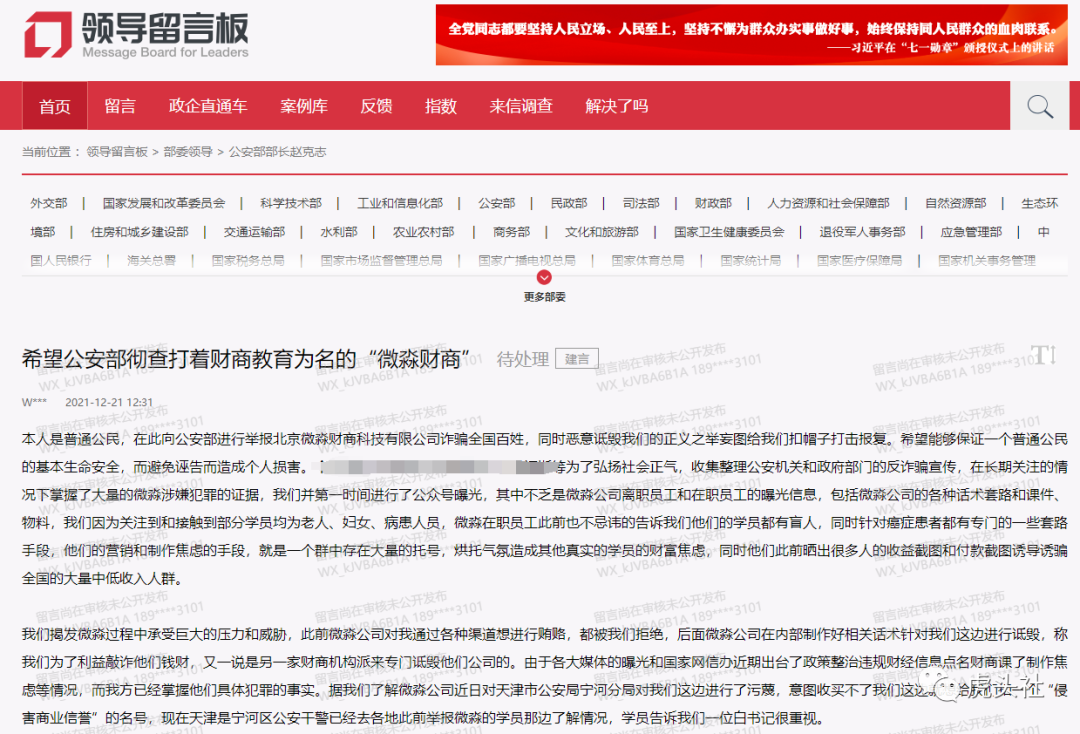Screen dimensions: 1080x734
Task: Select 司法部 ministry link
Action: pos(641,203)
